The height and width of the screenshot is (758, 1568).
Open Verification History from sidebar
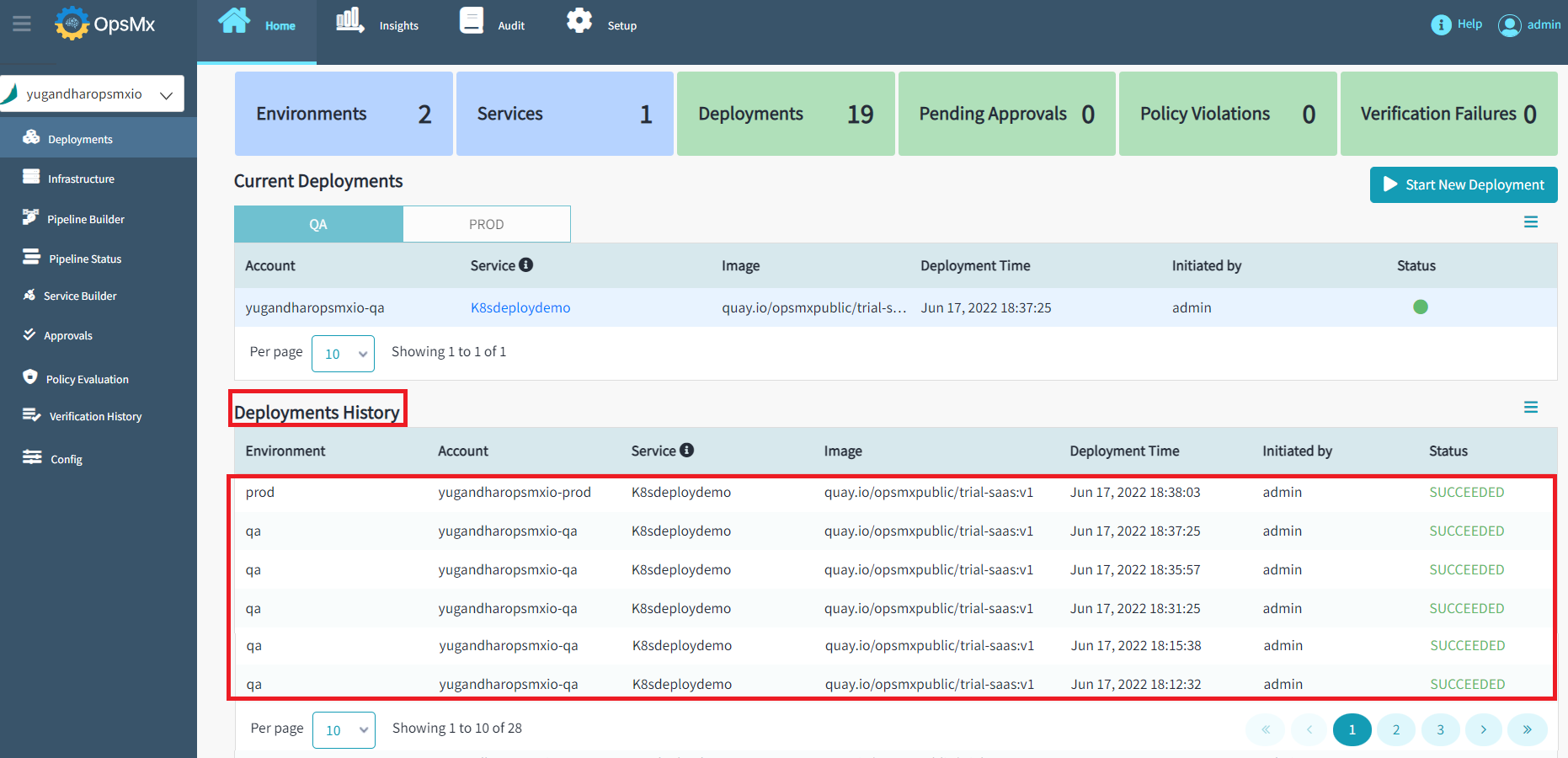95,416
